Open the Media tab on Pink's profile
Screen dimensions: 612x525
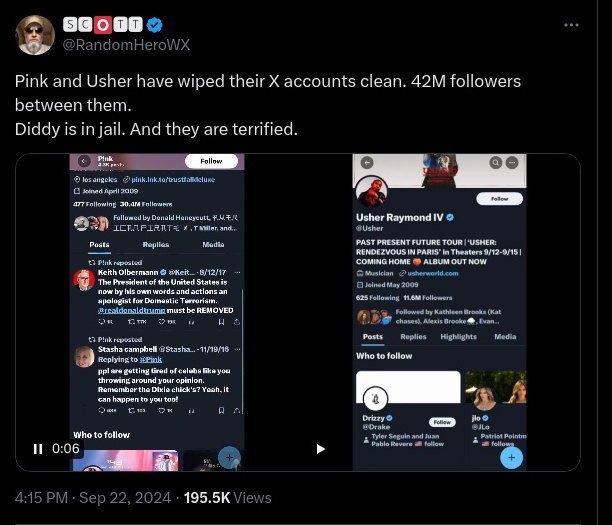point(213,244)
